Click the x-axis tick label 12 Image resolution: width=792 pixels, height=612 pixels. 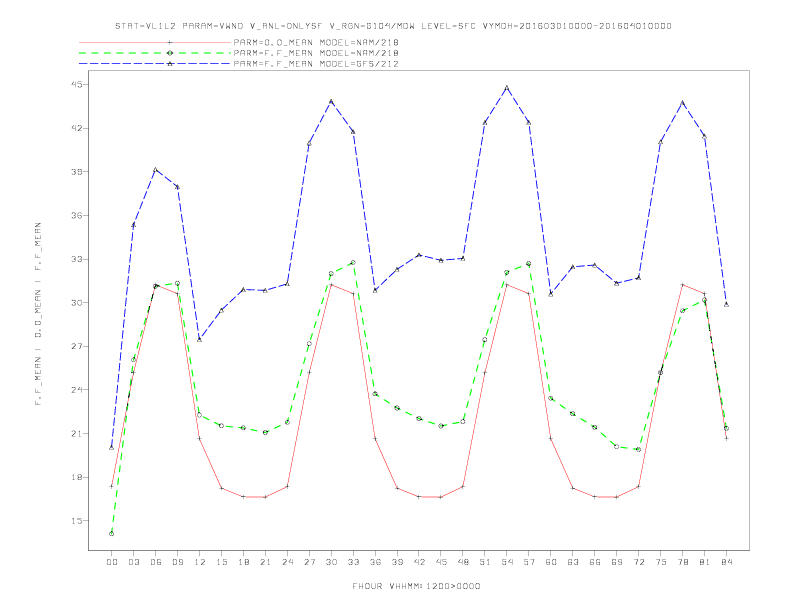(200, 562)
